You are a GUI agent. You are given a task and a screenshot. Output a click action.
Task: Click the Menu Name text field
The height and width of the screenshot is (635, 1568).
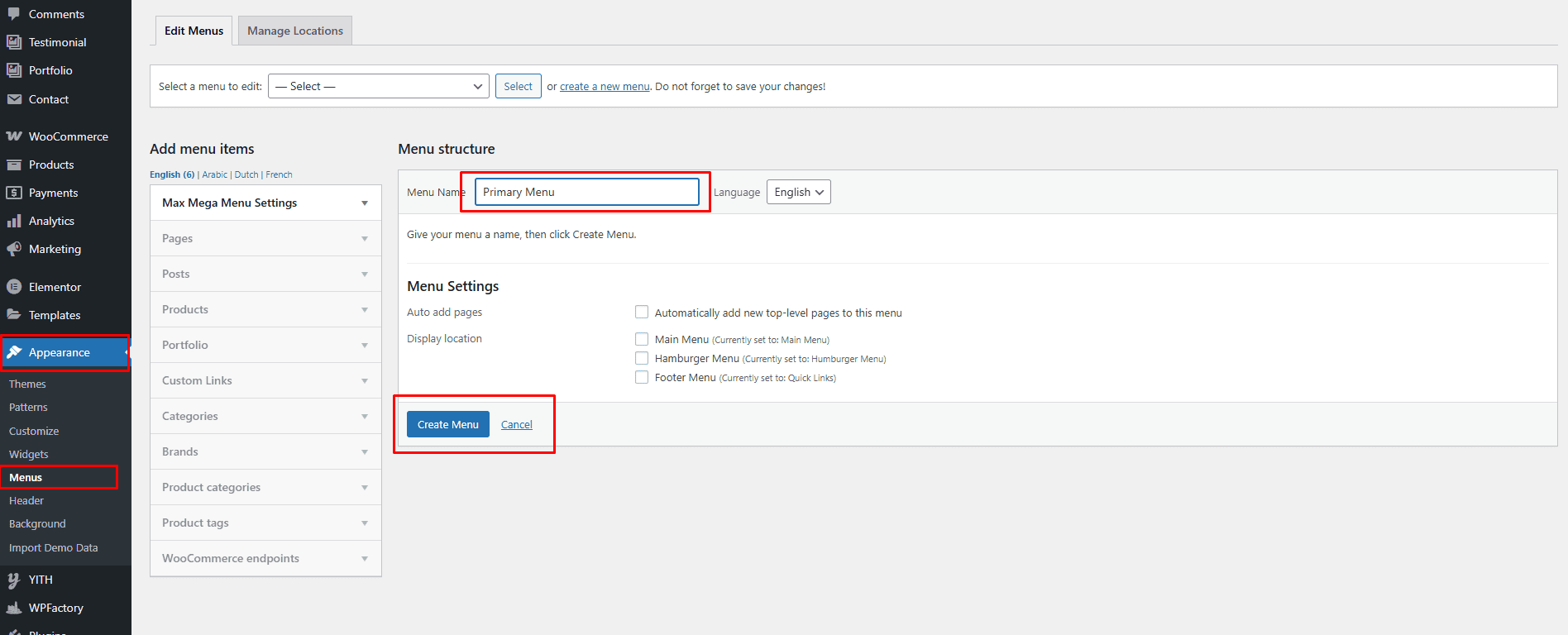586,192
